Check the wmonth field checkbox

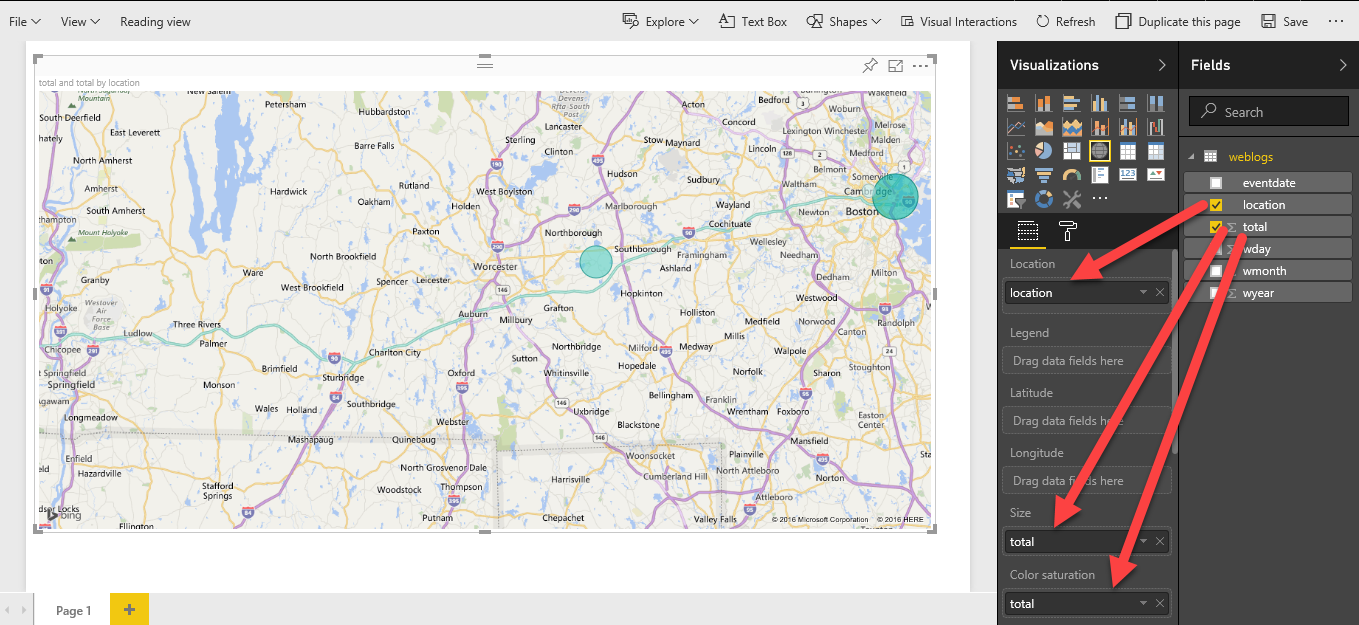pyautogui.click(x=1216, y=271)
